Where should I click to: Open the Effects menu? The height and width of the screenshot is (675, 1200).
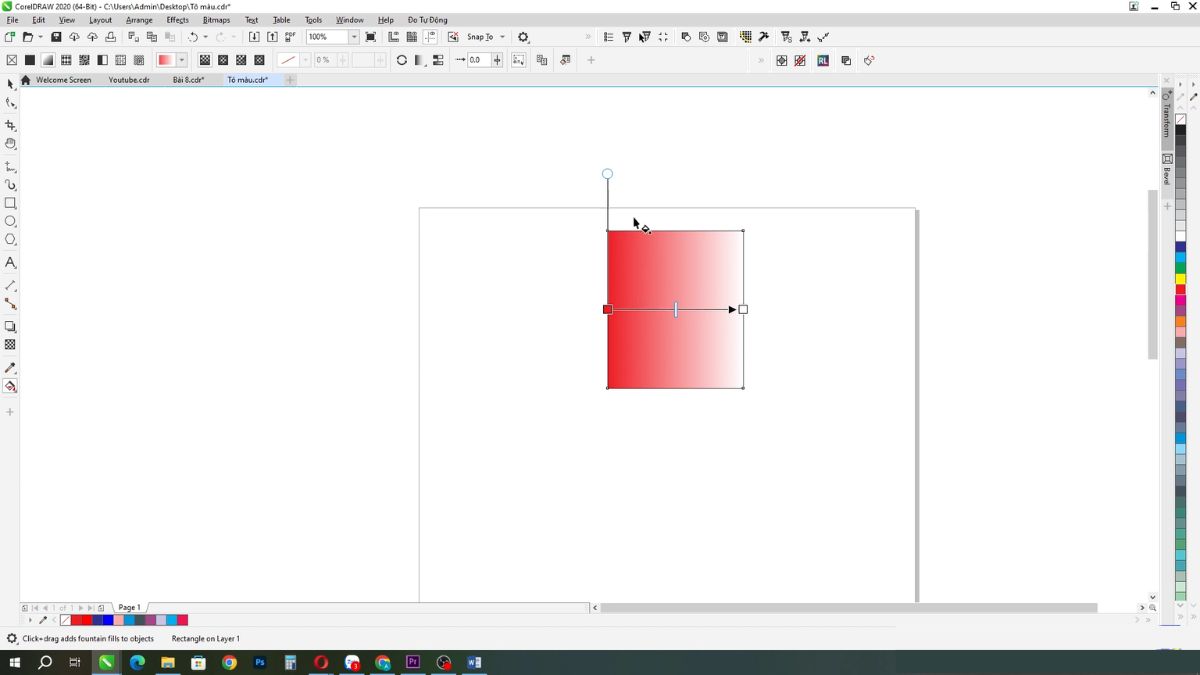pos(177,20)
